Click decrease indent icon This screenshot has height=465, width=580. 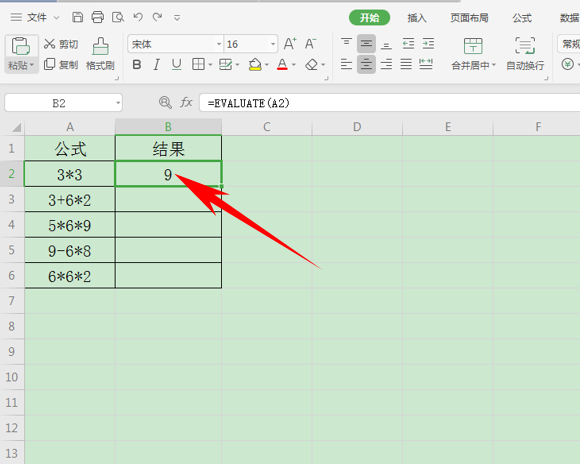tap(408, 44)
